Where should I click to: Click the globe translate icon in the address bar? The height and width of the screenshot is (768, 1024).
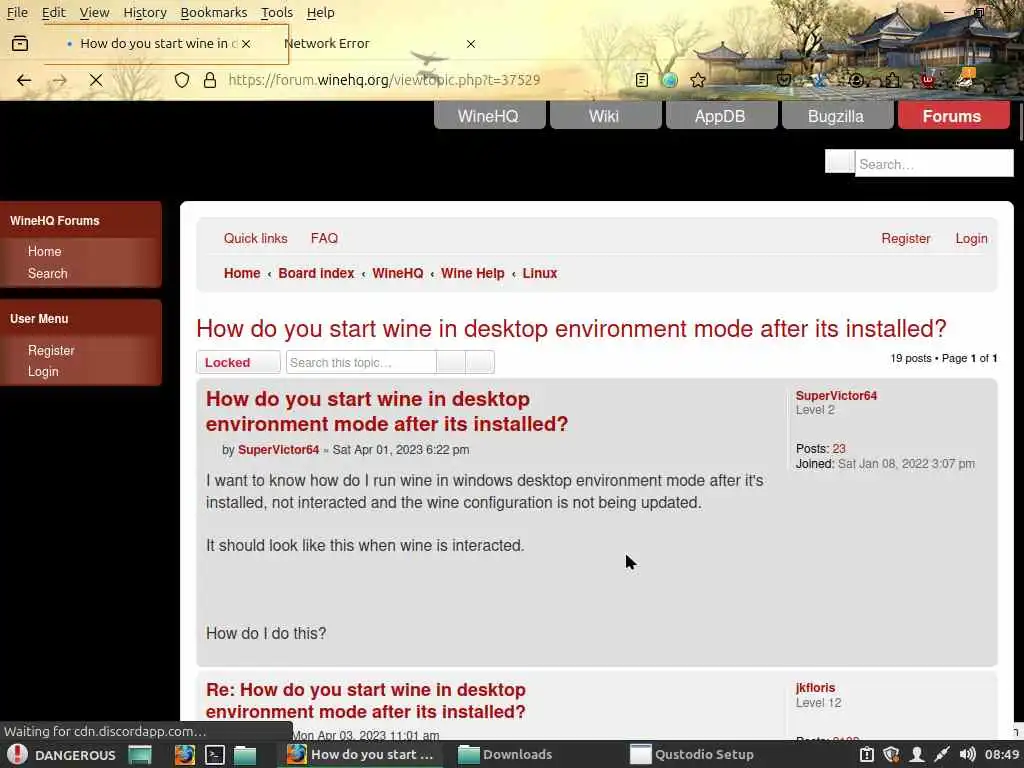pos(669,80)
